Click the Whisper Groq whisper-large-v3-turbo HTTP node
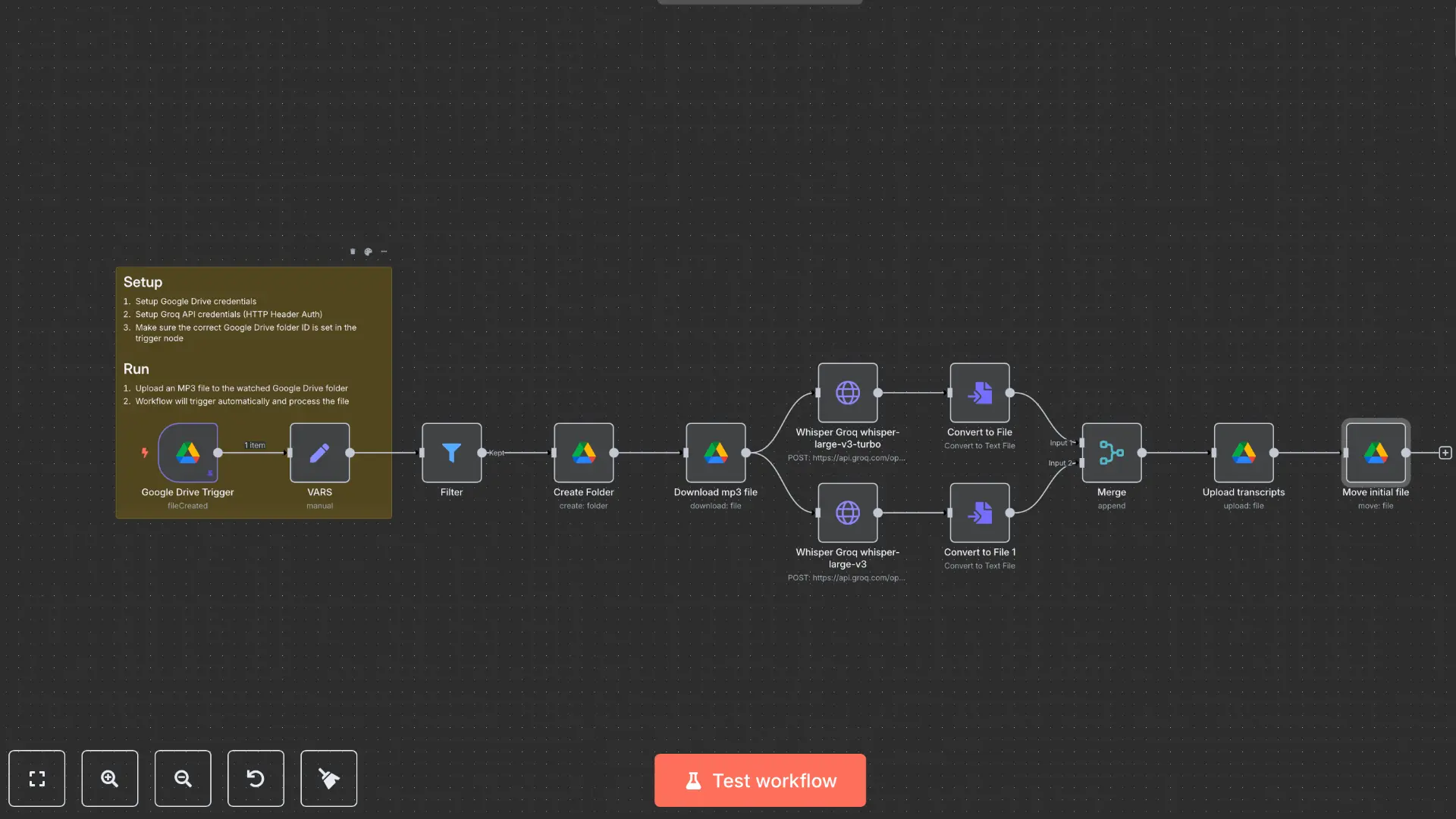The height and width of the screenshot is (819, 1456). coord(847,394)
